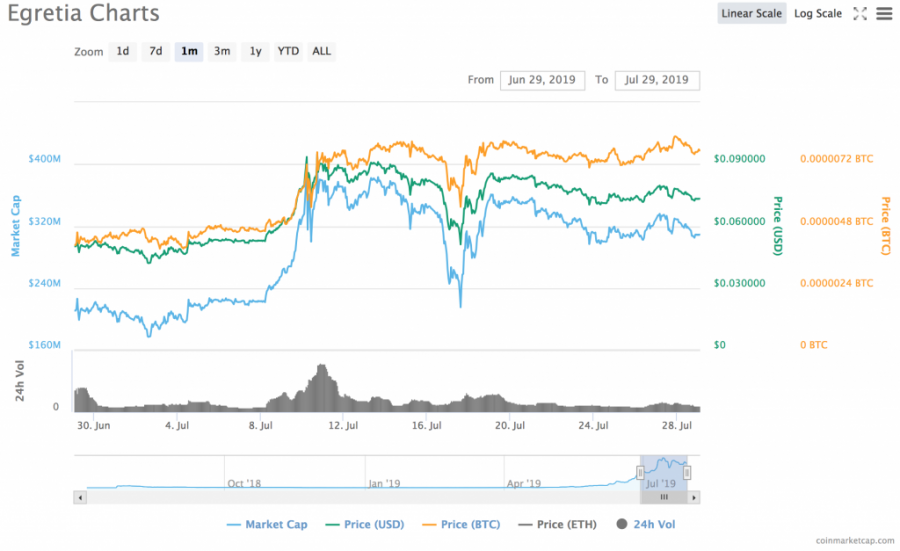900x551 pixels.
Task: Choose YTD zoom range
Action: [288, 51]
